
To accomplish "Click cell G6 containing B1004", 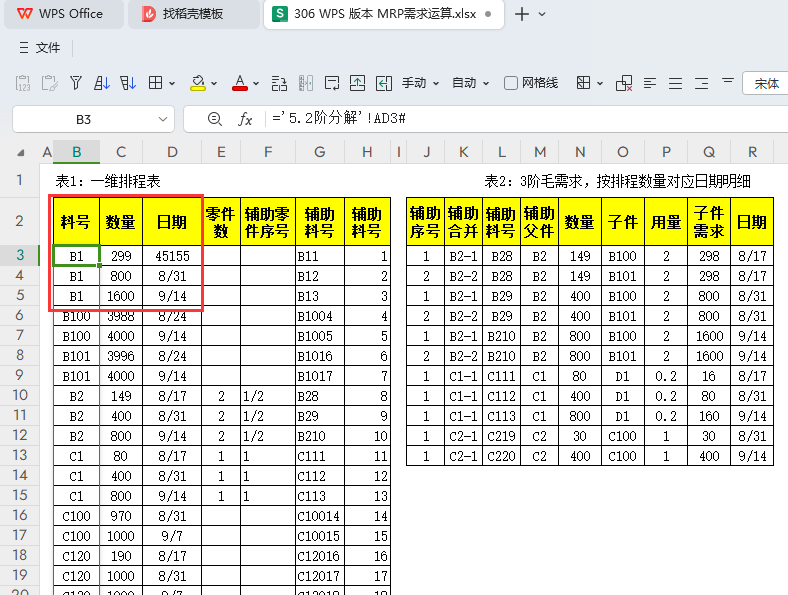I will click(320, 316).
